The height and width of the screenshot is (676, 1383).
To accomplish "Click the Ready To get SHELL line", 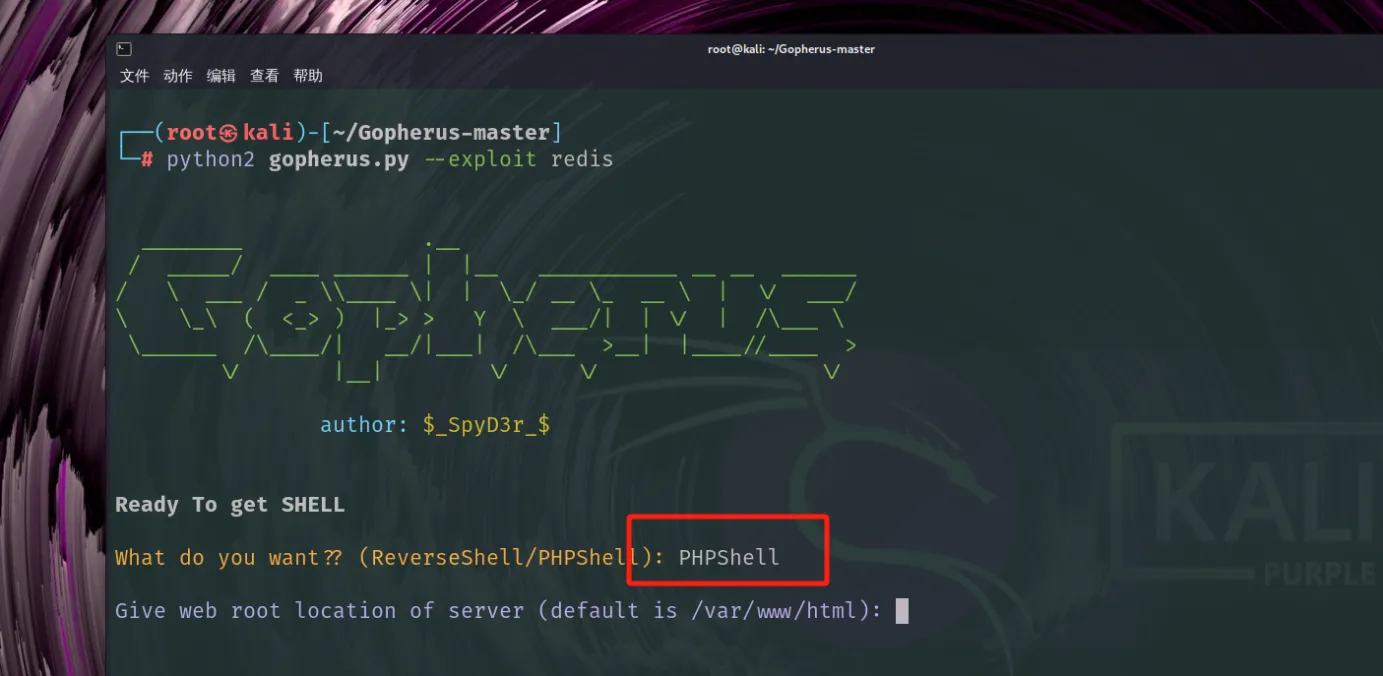I will [x=230, y=505].
